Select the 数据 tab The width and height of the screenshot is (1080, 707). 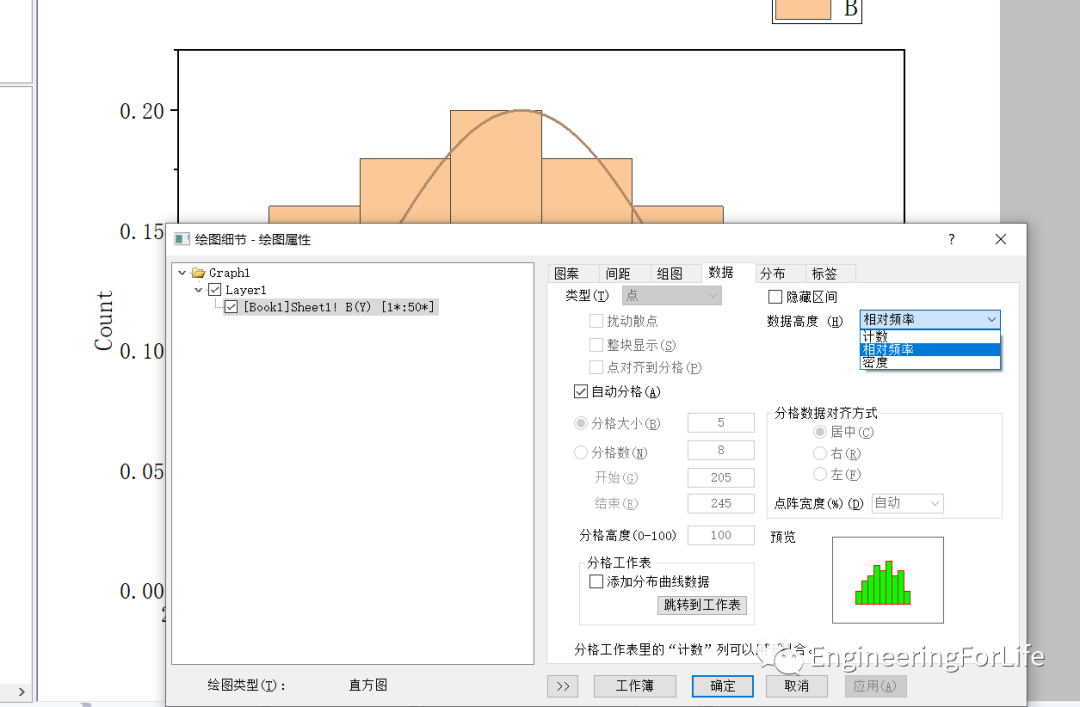pos(721,272)
